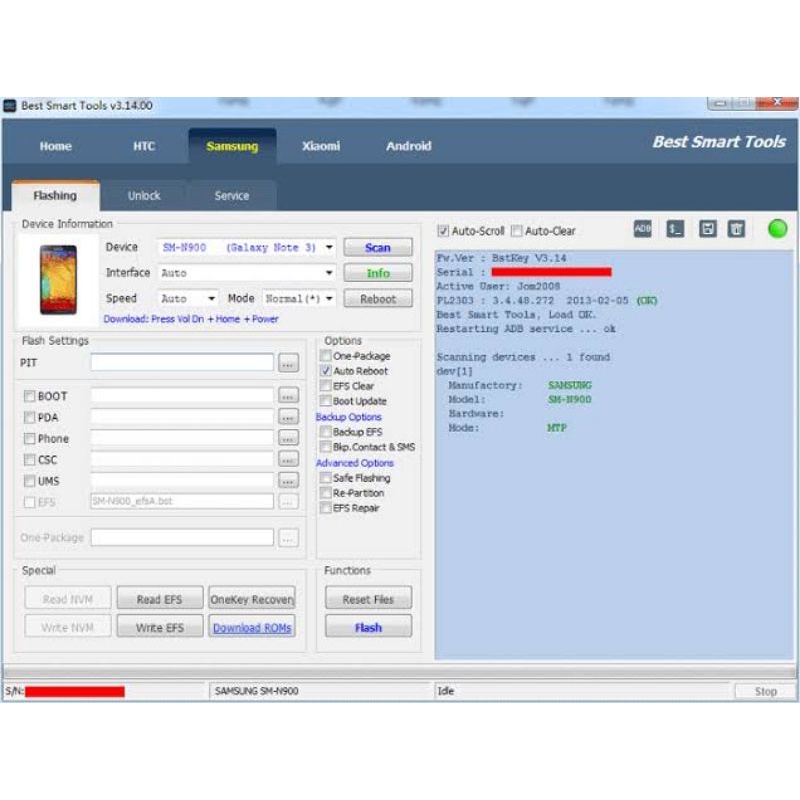The height and width of the screenshot is (800, 800).
Task: Click the Galaxy Note 3 phone image
Action: tap(58, 280)
